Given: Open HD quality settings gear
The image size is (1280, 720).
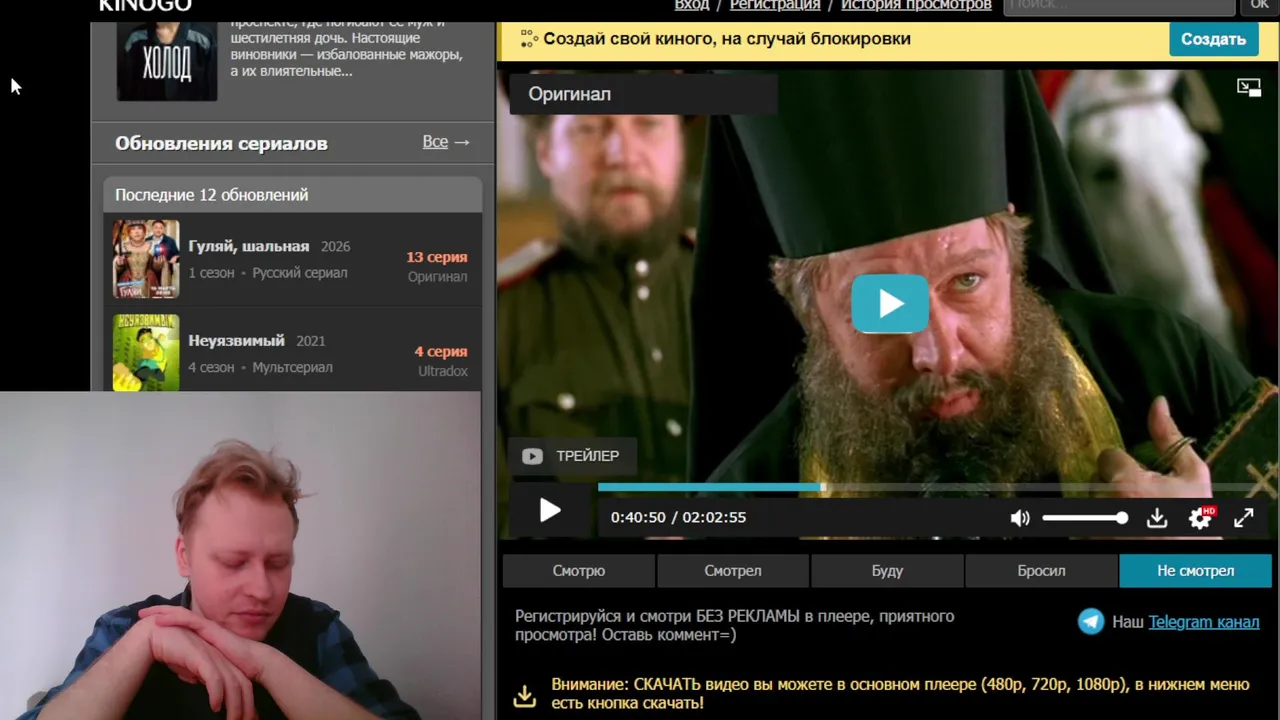Looking at the screenshot, I should point(1200,518).
